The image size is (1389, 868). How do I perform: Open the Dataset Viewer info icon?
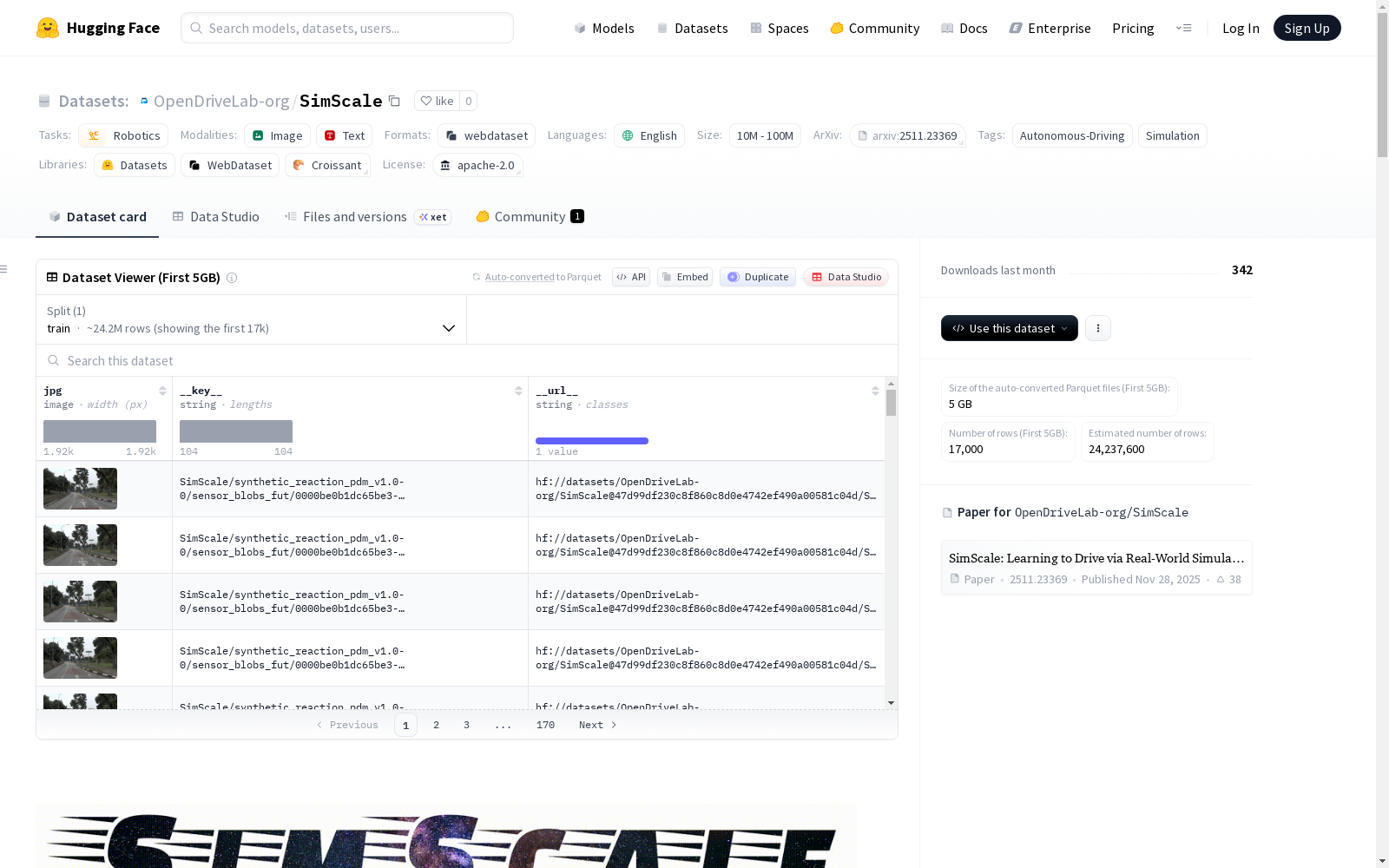click(232, 278)
